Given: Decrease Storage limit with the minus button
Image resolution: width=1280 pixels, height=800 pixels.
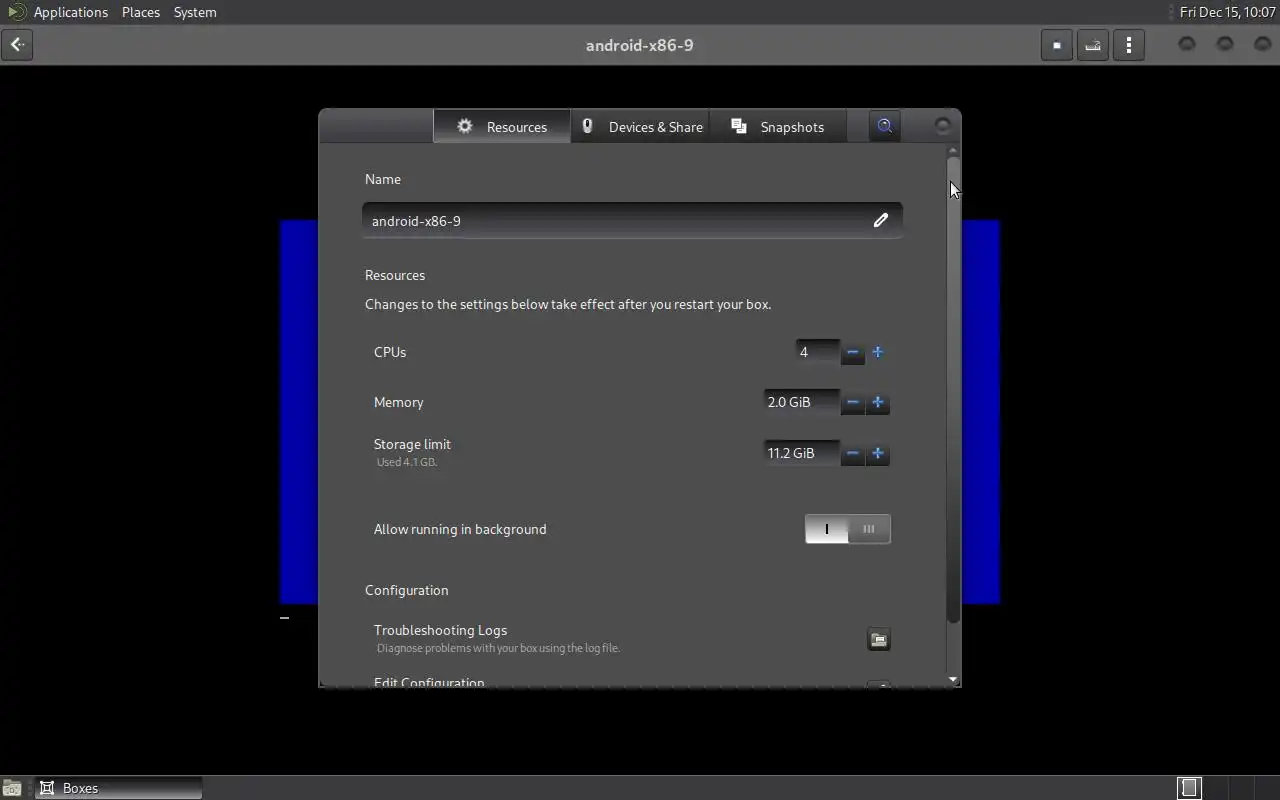Looking at the screenshot, I should pos(852,453).
